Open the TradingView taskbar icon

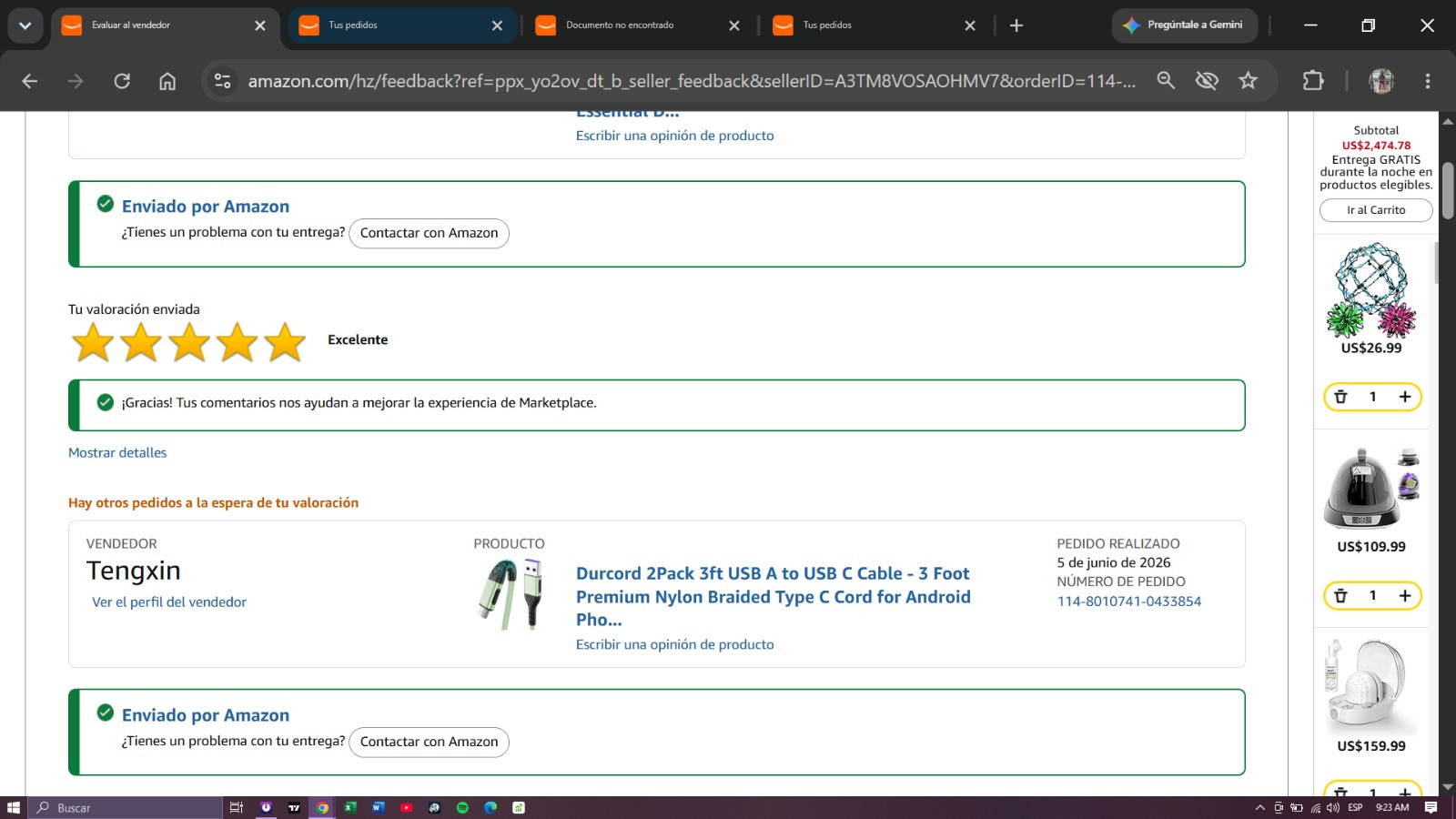(294, 807)
